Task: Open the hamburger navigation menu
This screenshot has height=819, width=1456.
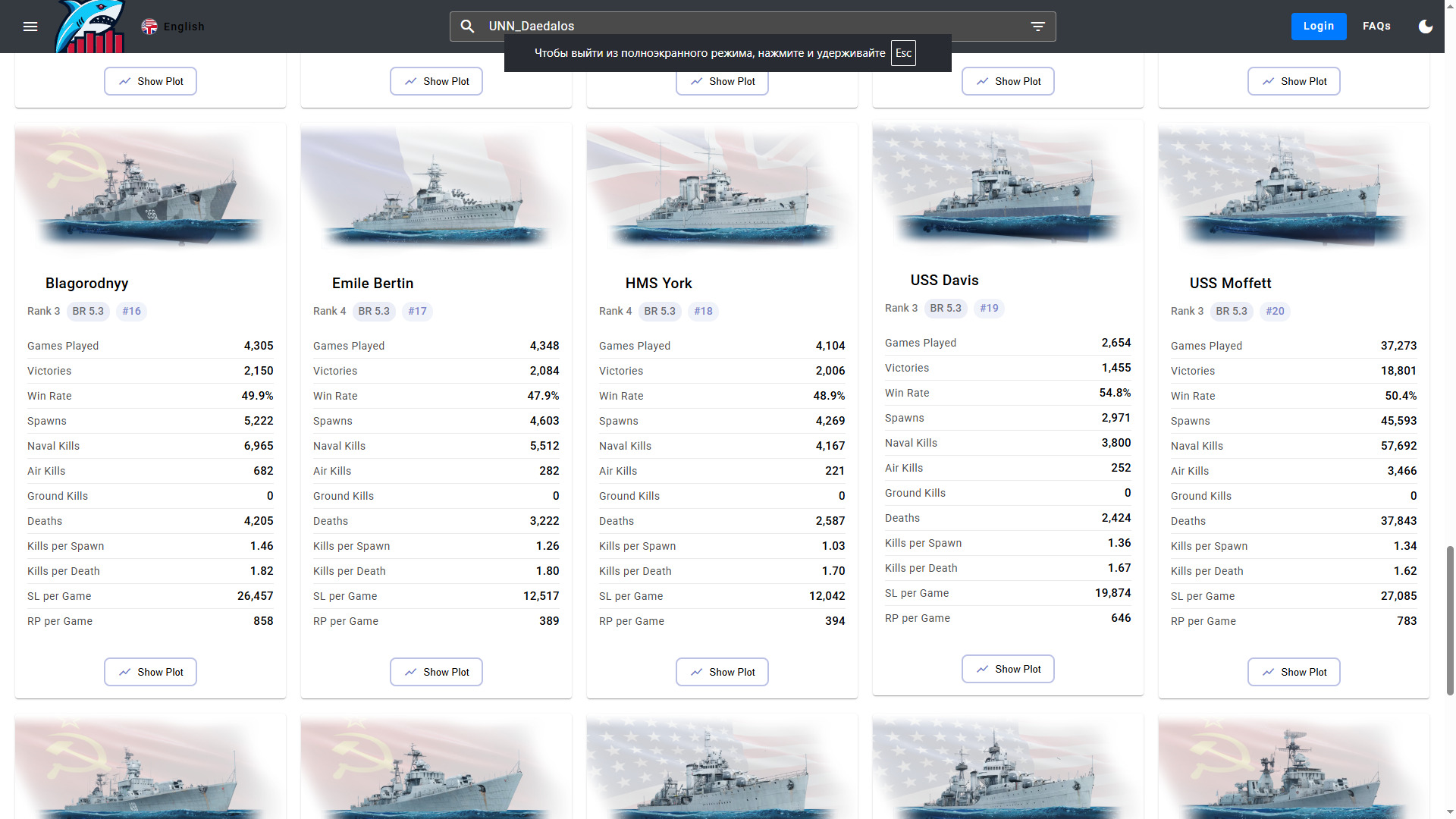Action: point(30,27)
